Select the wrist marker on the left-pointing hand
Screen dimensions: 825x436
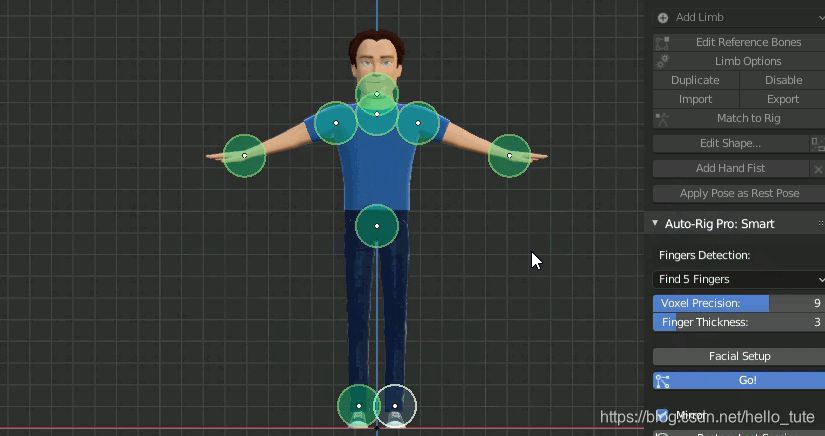(x=245, y=156)
